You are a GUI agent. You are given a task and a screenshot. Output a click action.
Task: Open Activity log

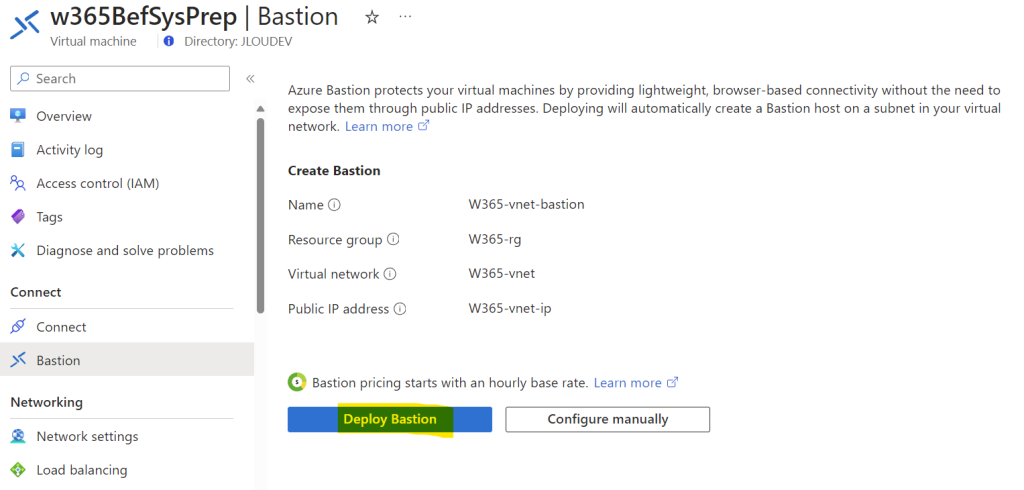69,150
